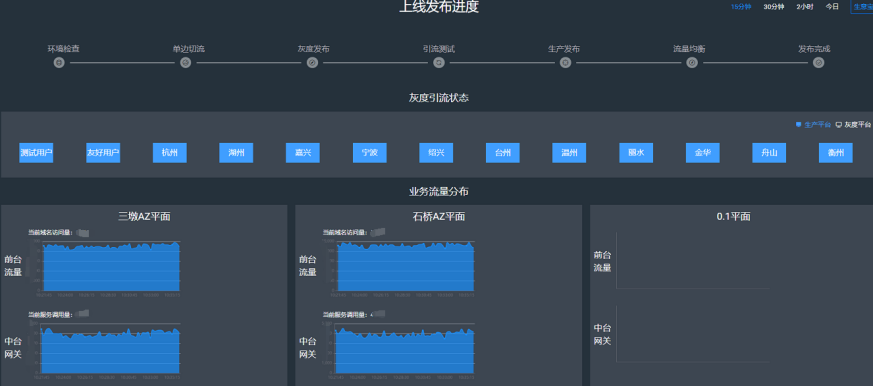
Task: Click 当前域名访问量 label in 石桥AZ平面
Action: (x=345, y=232)
